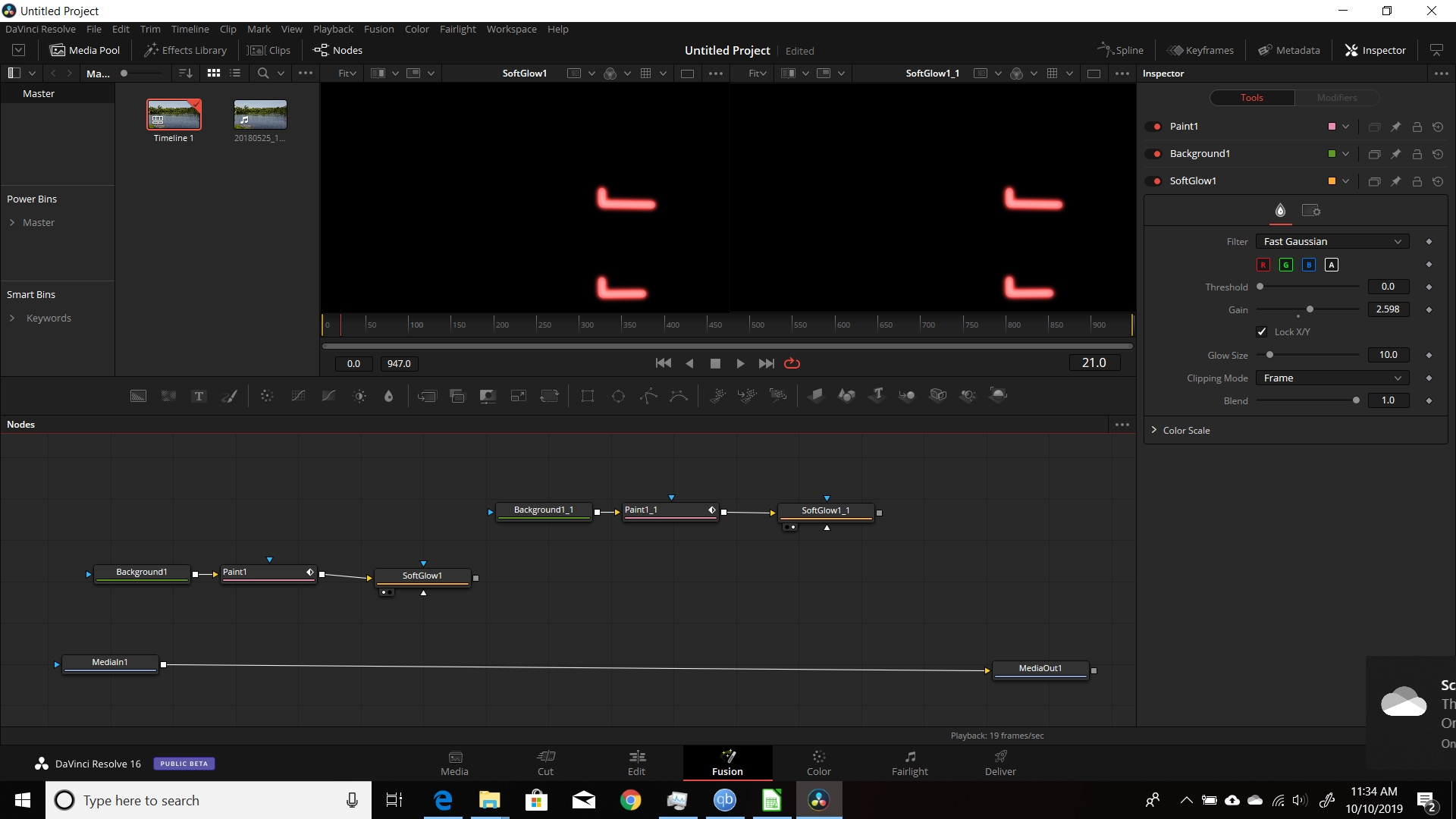This screenshot has width=1456, height=819.
Task: Toggle the Media Pool panel
Action: pos(85,50)
